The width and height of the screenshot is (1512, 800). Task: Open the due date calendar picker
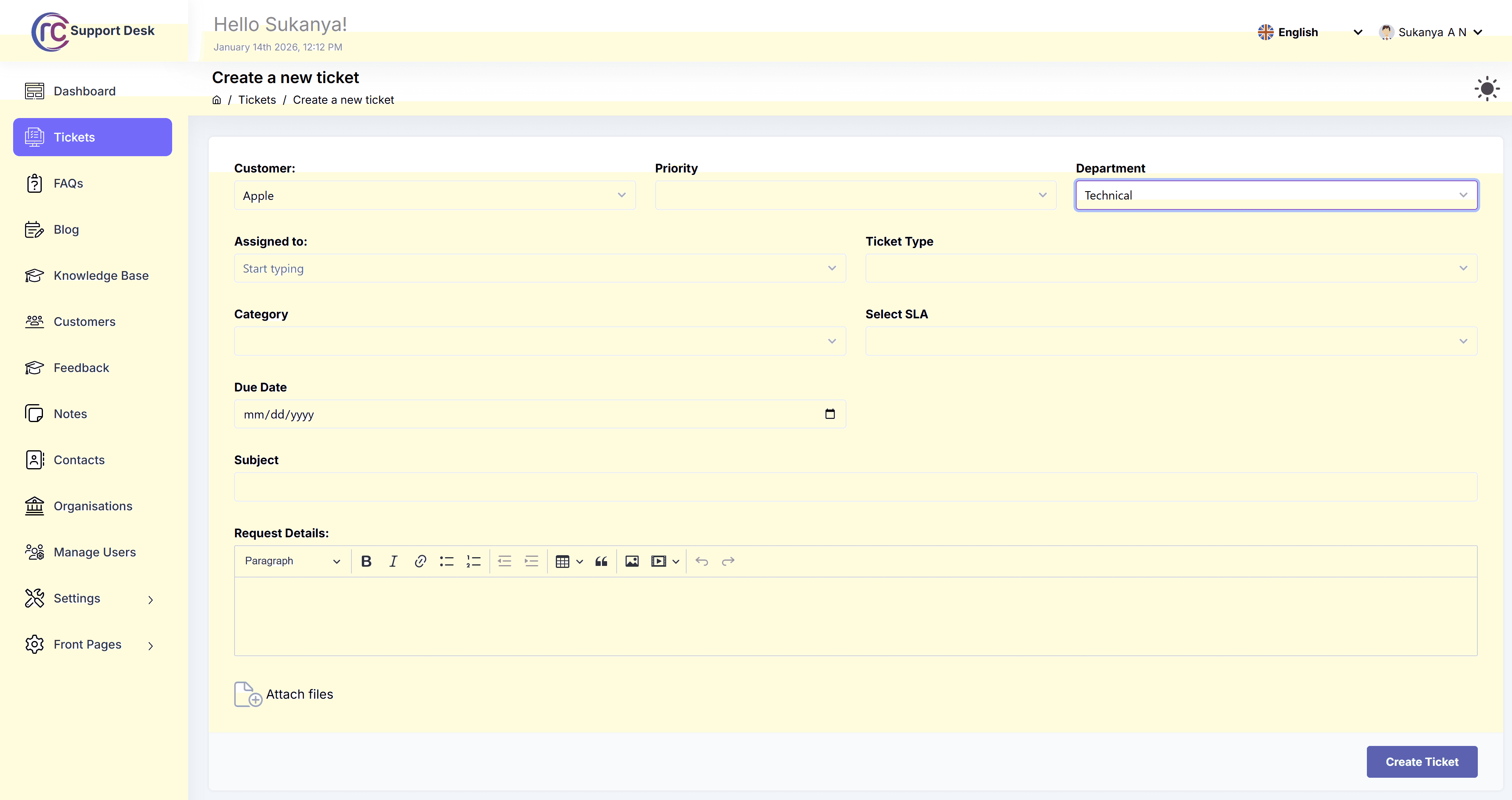point(830,414)
